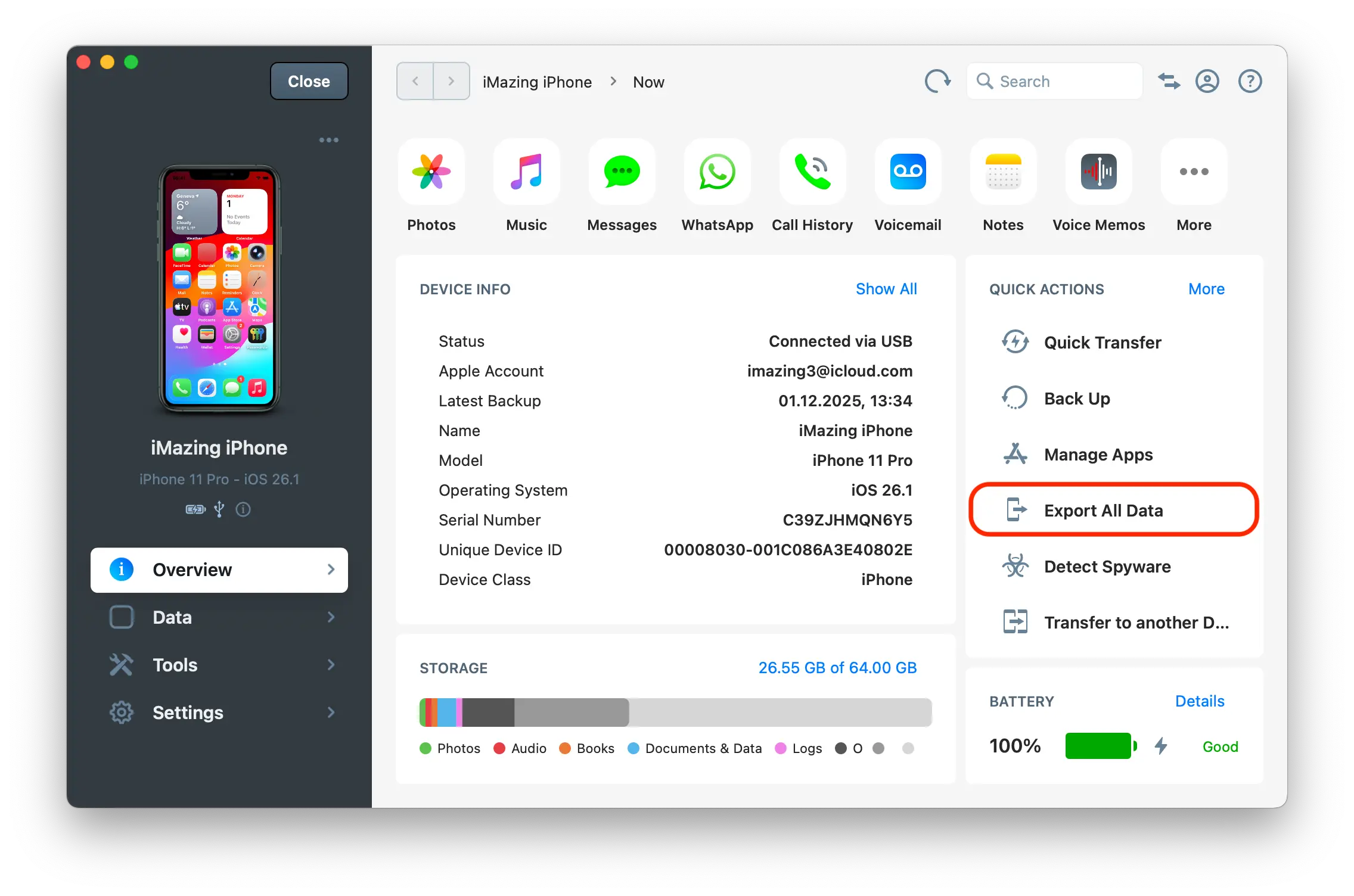Open the Messages app icon
Image resolution: width=1354 pixels, height=896 pixels.
[622, 172]
